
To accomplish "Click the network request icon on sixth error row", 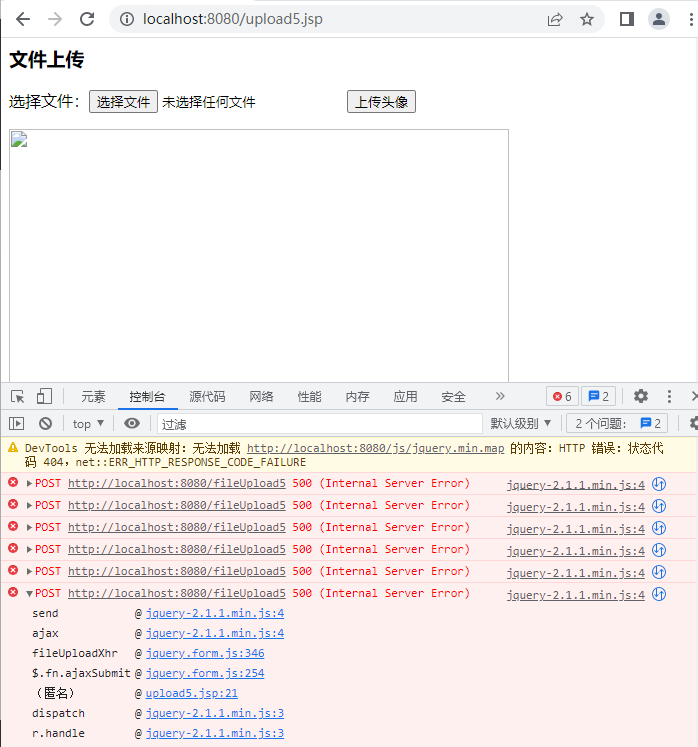I will point(659,594).
